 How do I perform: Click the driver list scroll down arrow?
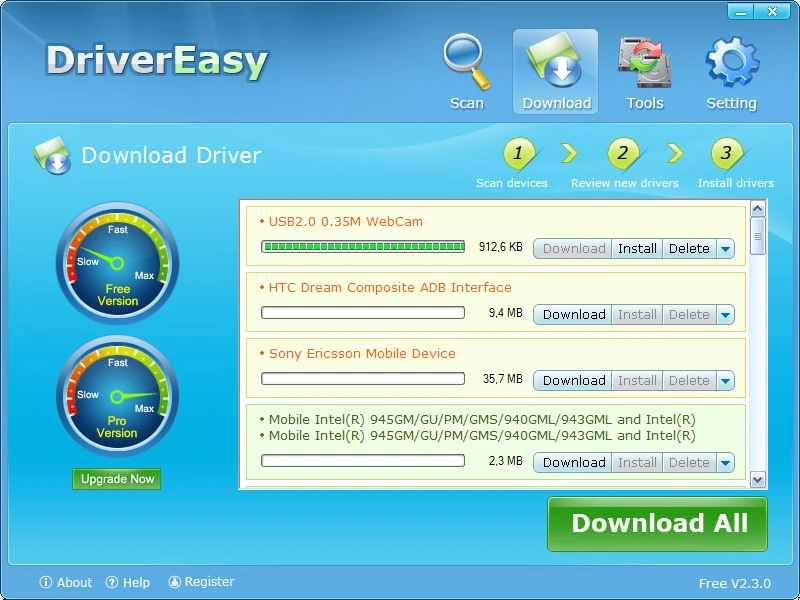(x=758, y=480)
